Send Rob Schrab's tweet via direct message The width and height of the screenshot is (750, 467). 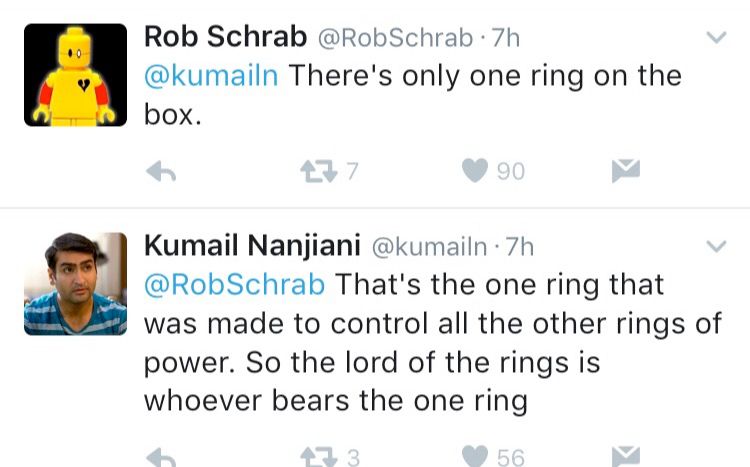coord(626,172)
